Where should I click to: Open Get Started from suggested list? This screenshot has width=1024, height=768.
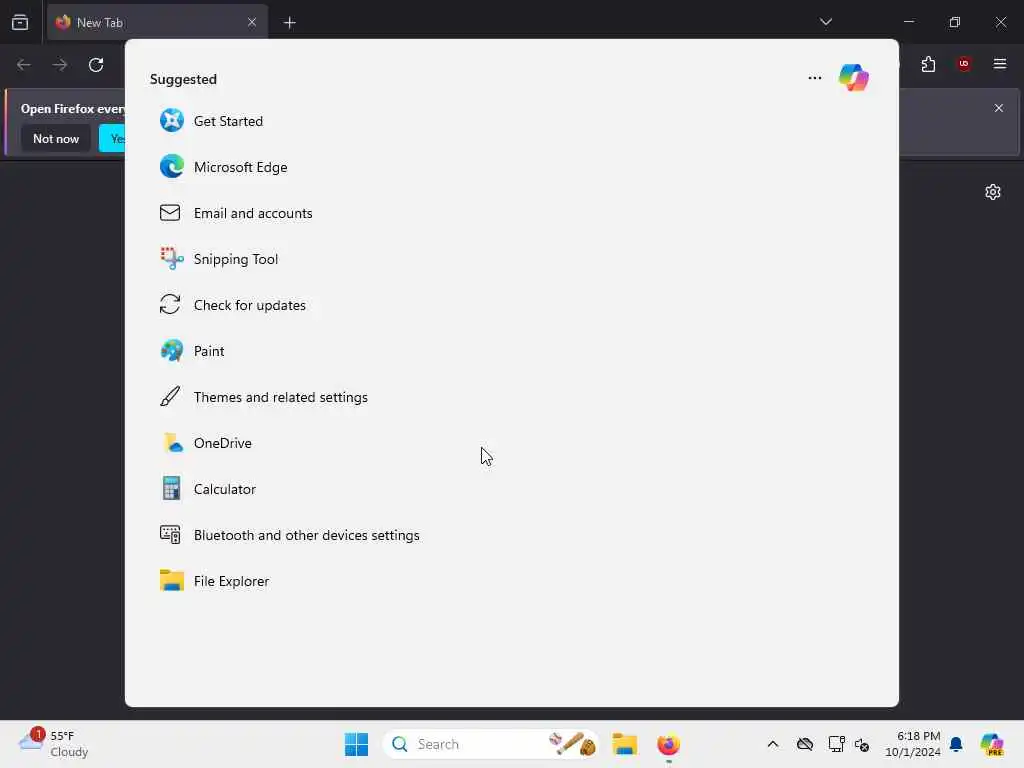pyautogui.click(x=212, y=121)
